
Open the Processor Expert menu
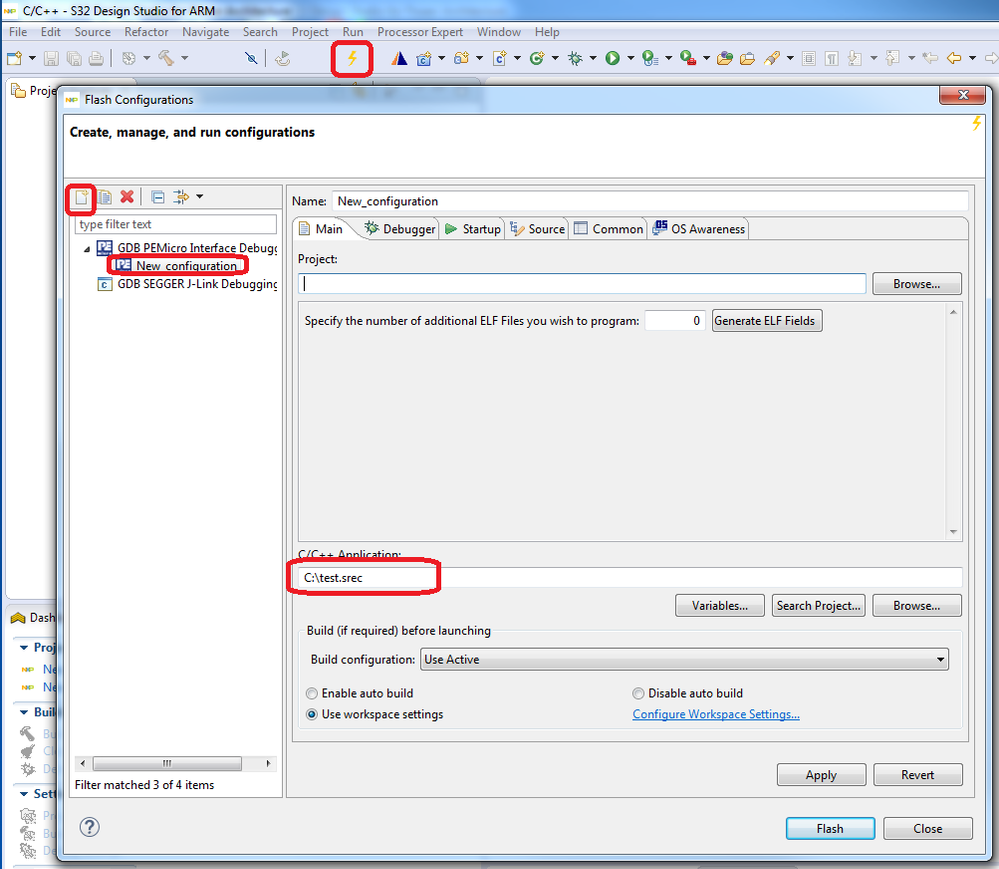point(420,32)
